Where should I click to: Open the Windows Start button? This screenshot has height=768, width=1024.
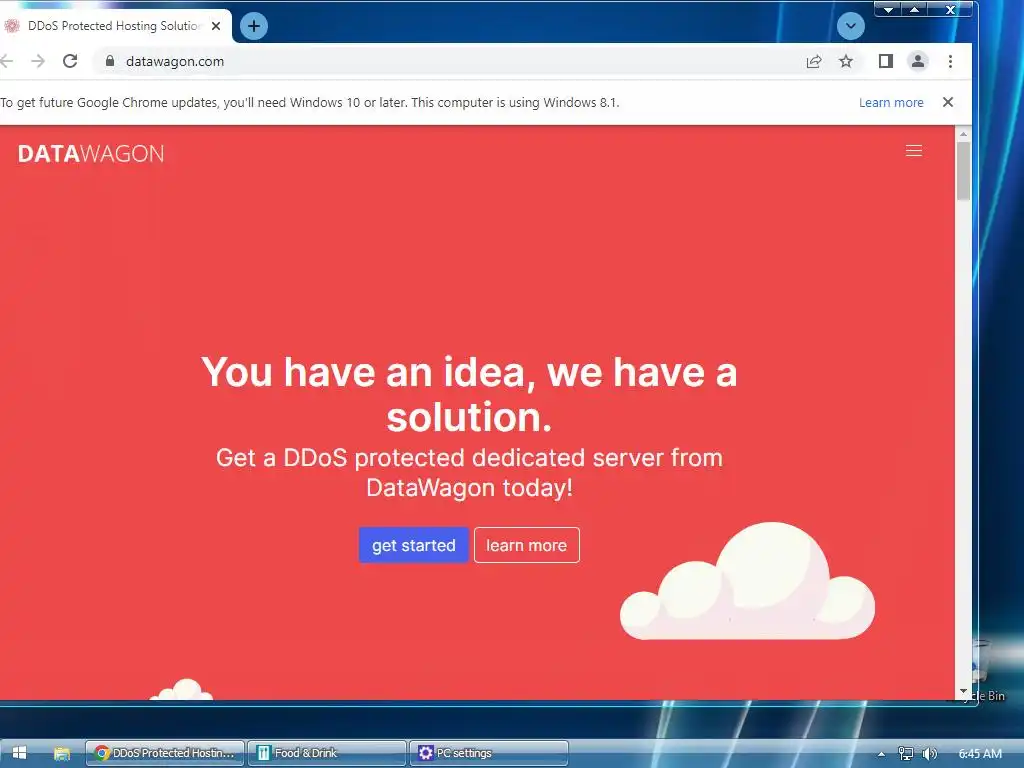click(x=19, y=753)
